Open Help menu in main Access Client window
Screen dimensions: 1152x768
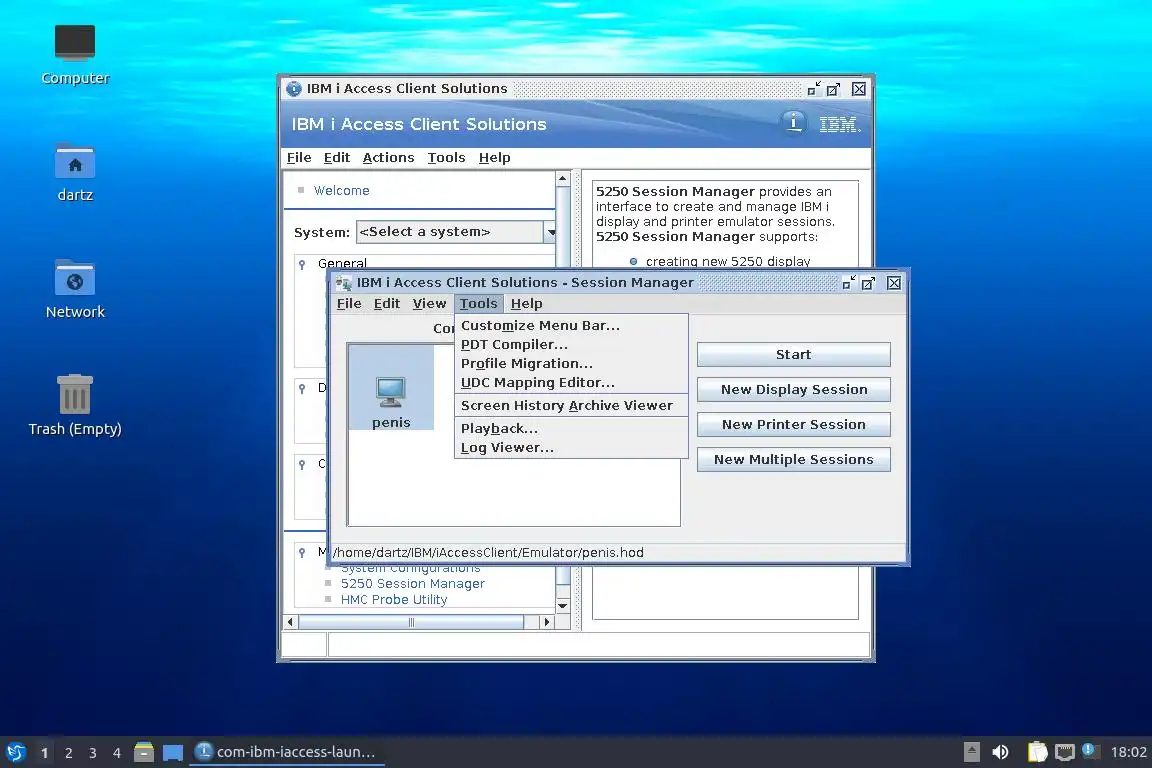pyautogui.click(x=494, y=157)
